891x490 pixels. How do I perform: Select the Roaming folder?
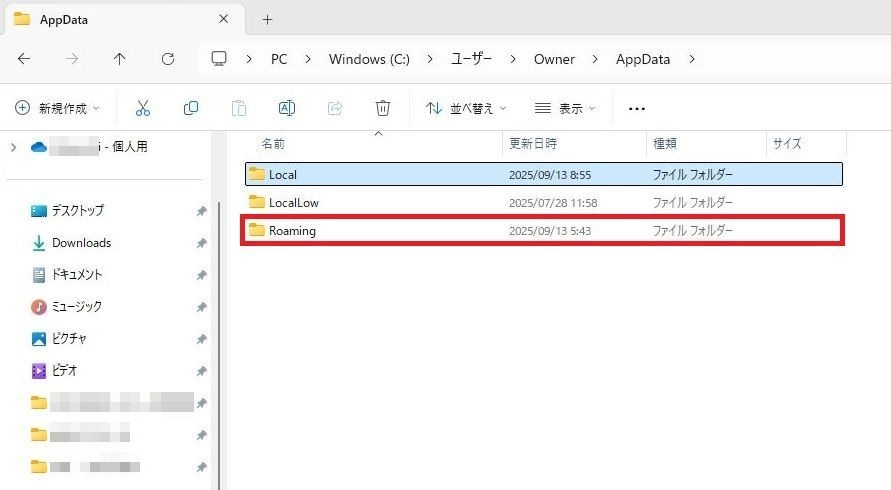click(292, 231)
